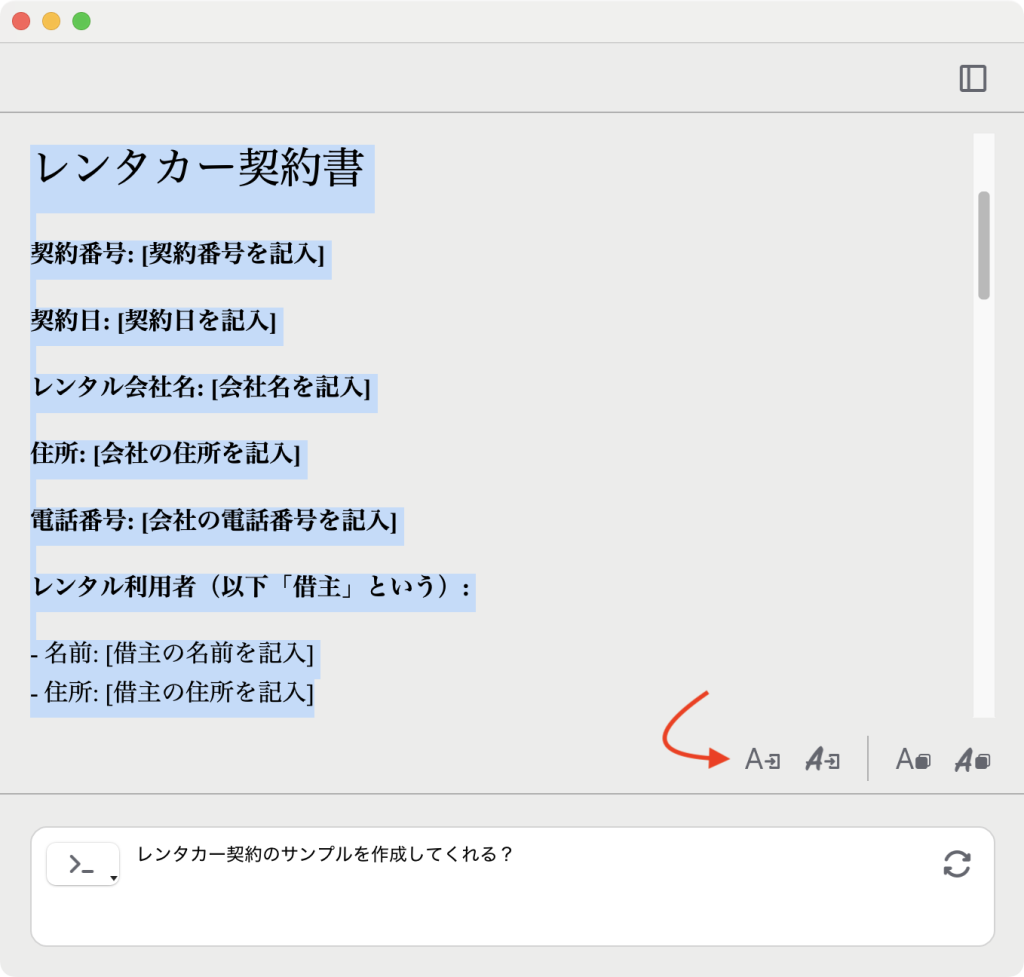
Task: Minimize the window with yellow button
Action: (x=51, y=21)
